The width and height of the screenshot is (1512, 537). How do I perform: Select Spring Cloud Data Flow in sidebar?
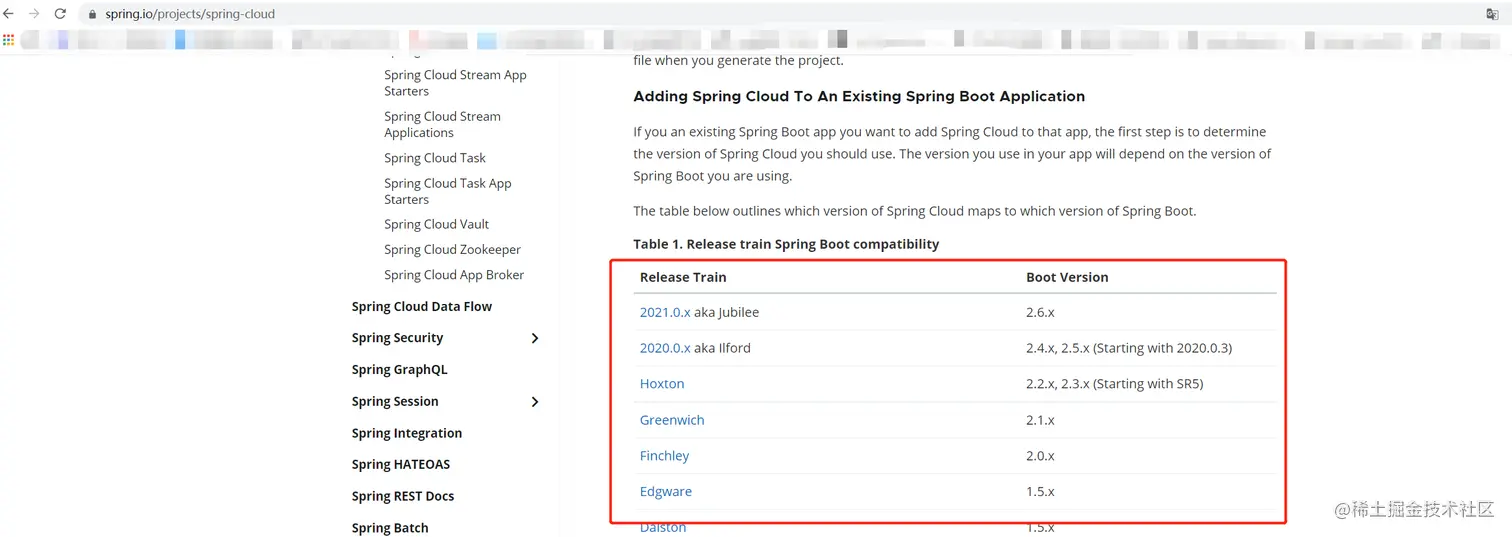422,306
